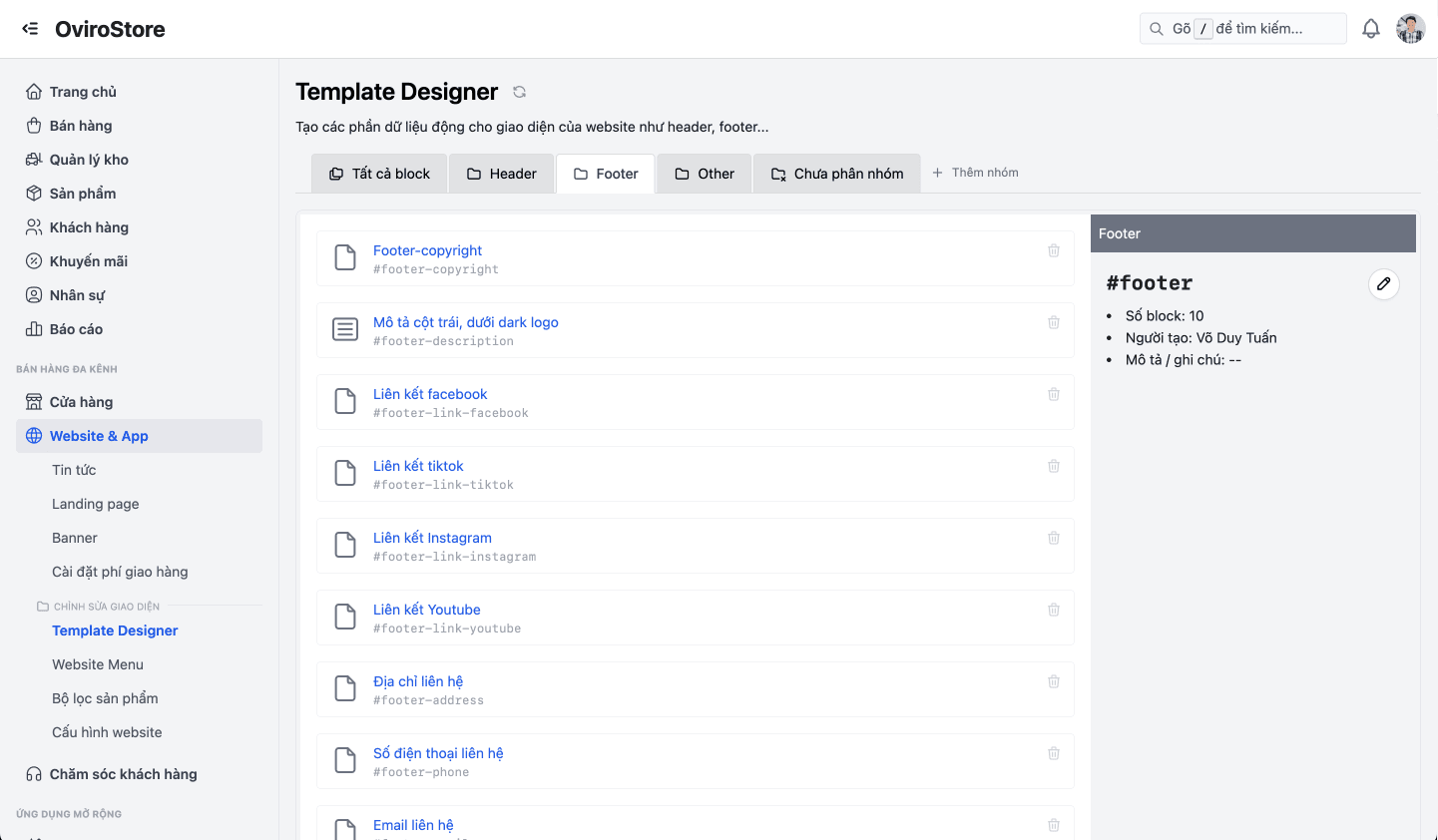
Task: Open the Báo cáo reports icon
Action: (33, 328)
